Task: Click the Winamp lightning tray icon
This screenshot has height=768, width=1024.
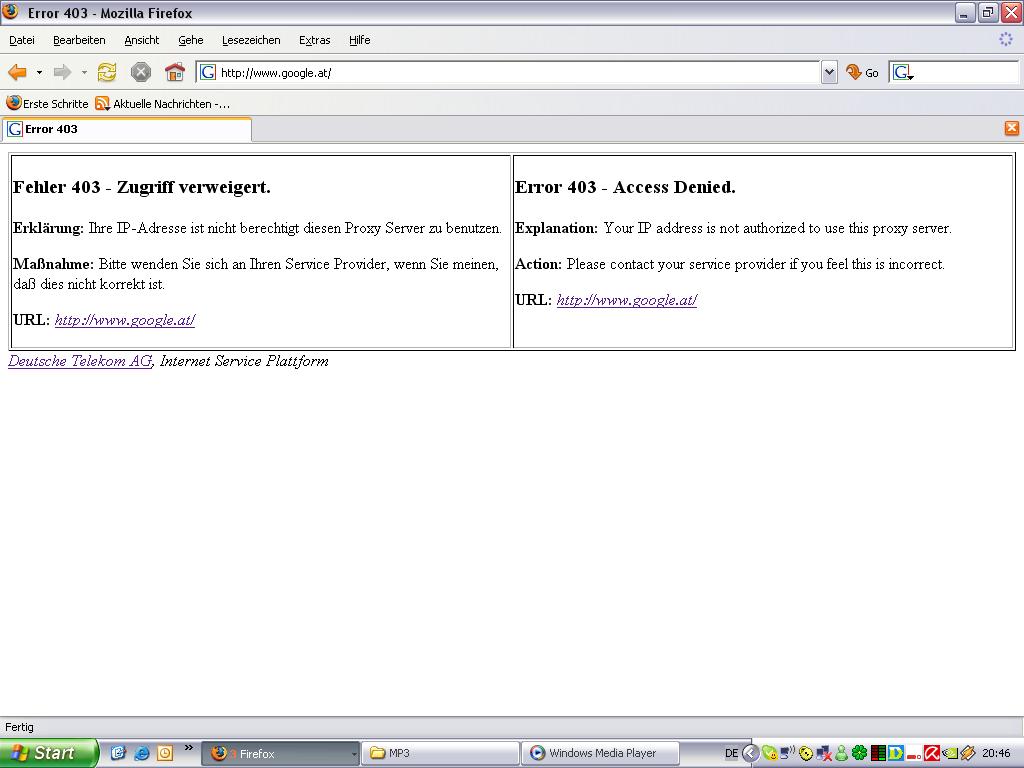Action: 967,754
